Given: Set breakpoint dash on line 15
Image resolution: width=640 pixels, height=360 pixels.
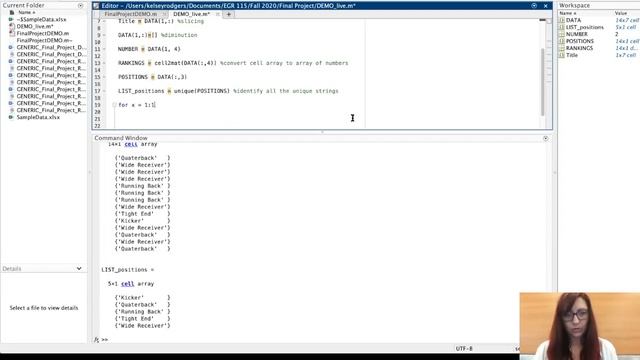Looking at the screenshot, I should pos(104,77).
